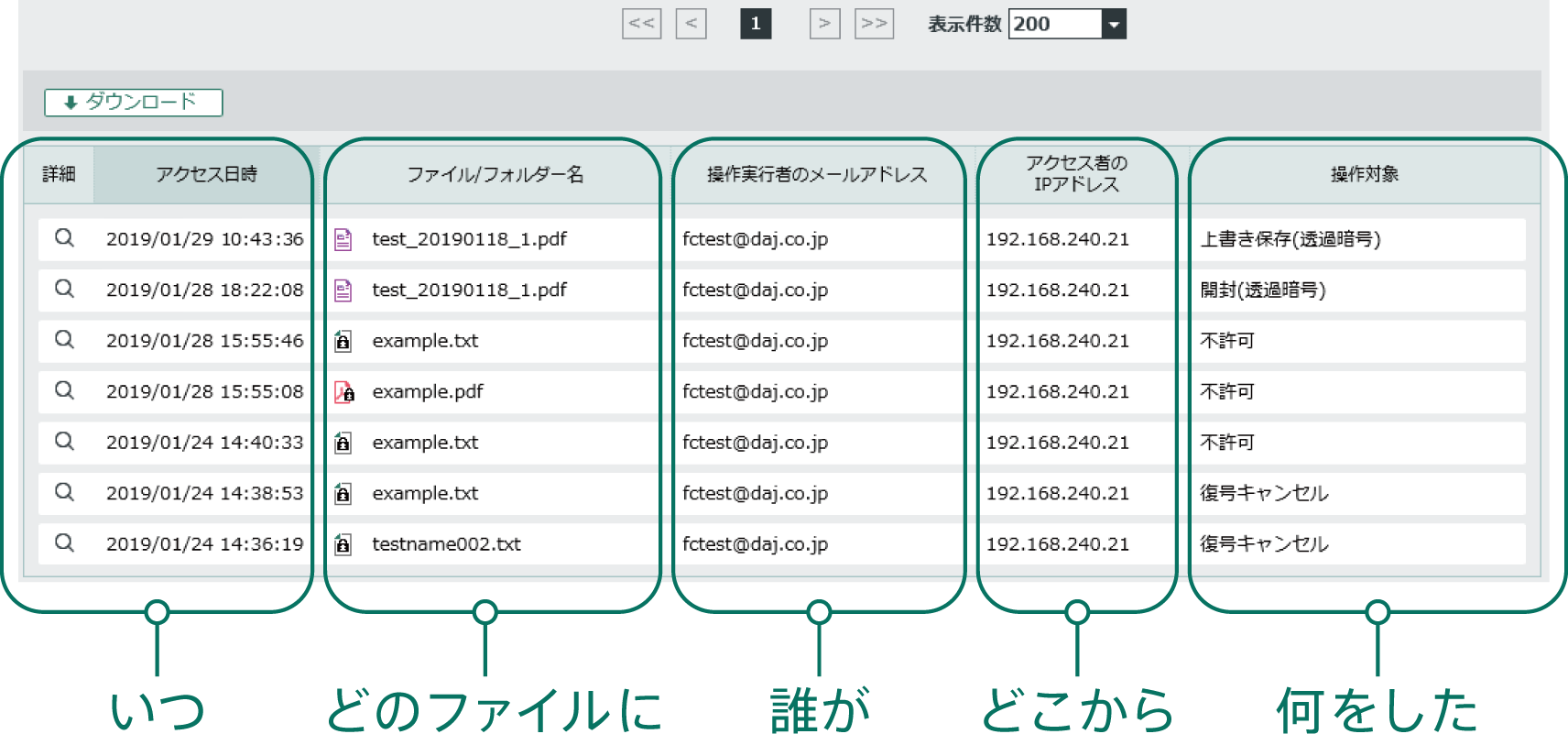Open details for the 2019/01/29 10:43:36 entry
Viewport: 1568px width, 734px height.
coord(64,238)
